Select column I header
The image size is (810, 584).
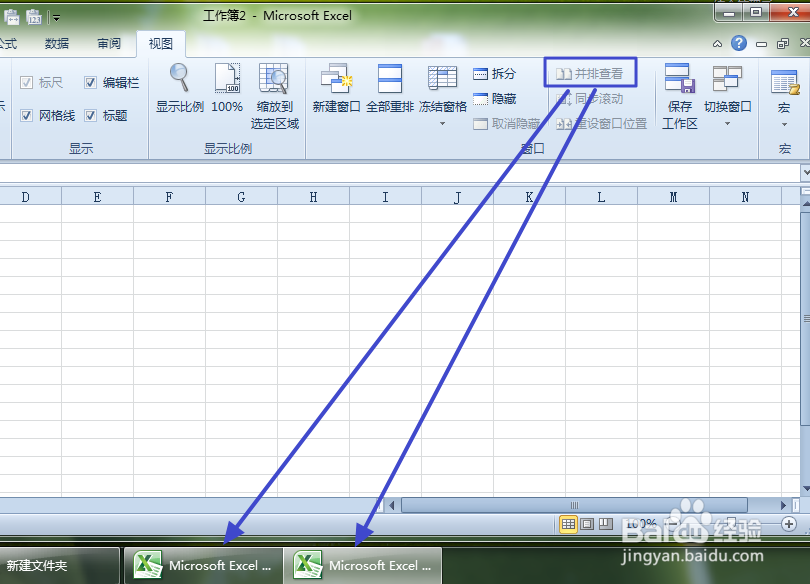[385, 197]
